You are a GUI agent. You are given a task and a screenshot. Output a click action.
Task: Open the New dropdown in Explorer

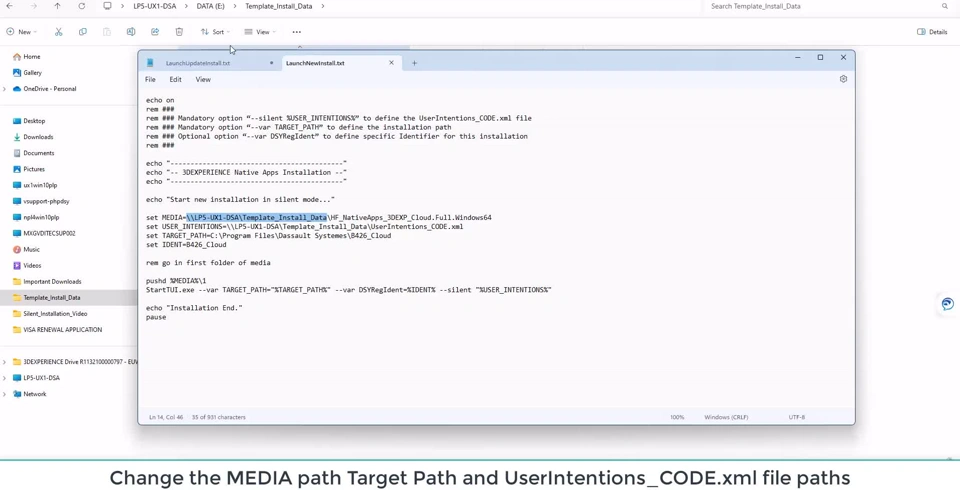pos(21,32)
